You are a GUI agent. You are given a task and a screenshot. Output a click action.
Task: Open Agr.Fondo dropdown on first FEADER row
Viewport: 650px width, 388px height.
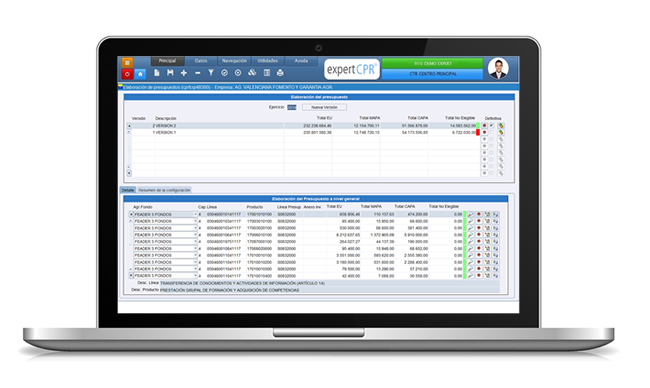pos(195,214)
